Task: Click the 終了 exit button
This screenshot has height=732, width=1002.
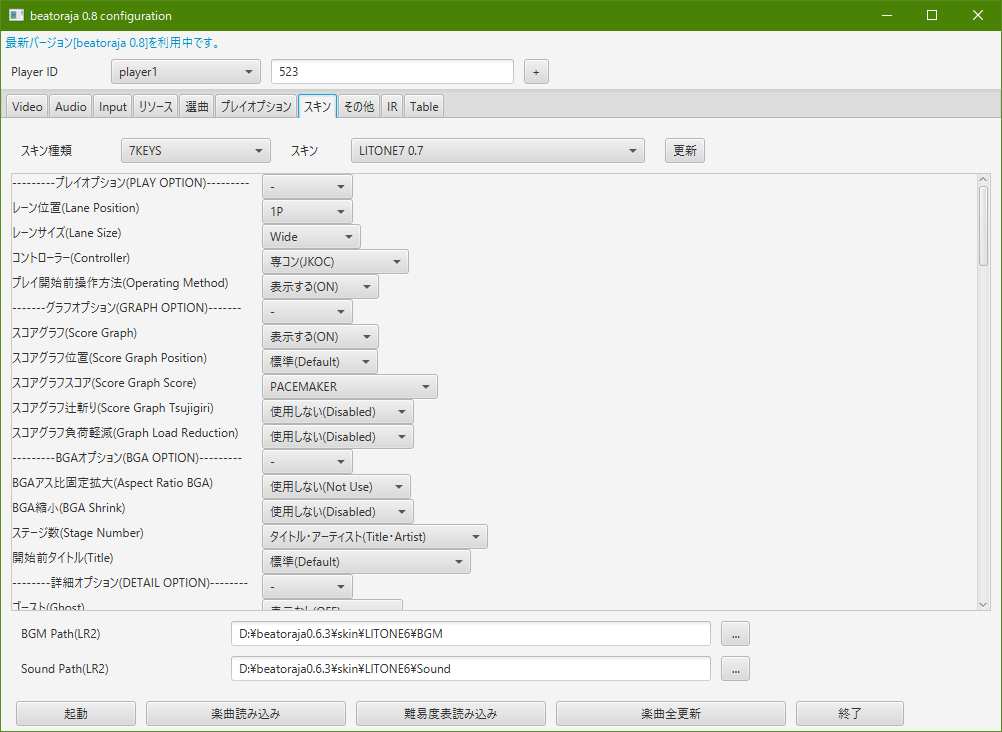Action: tap(850, 713)
